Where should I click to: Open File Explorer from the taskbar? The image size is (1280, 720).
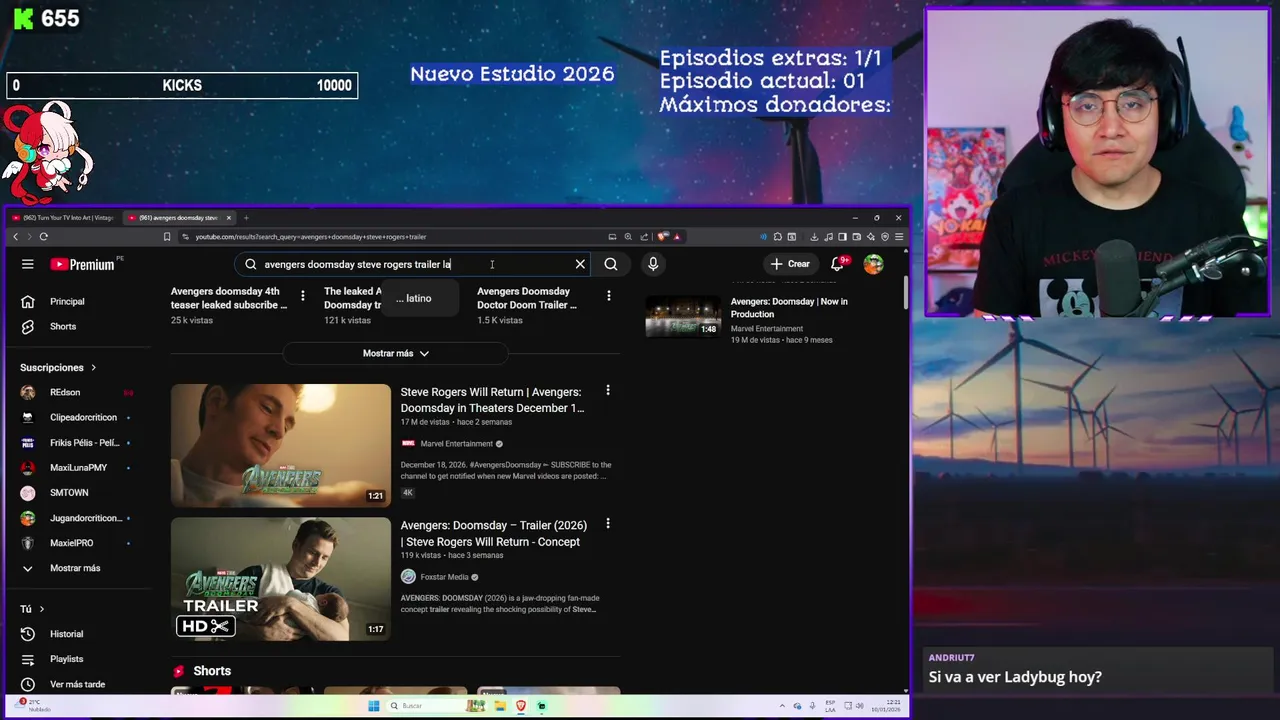(500, 706)
